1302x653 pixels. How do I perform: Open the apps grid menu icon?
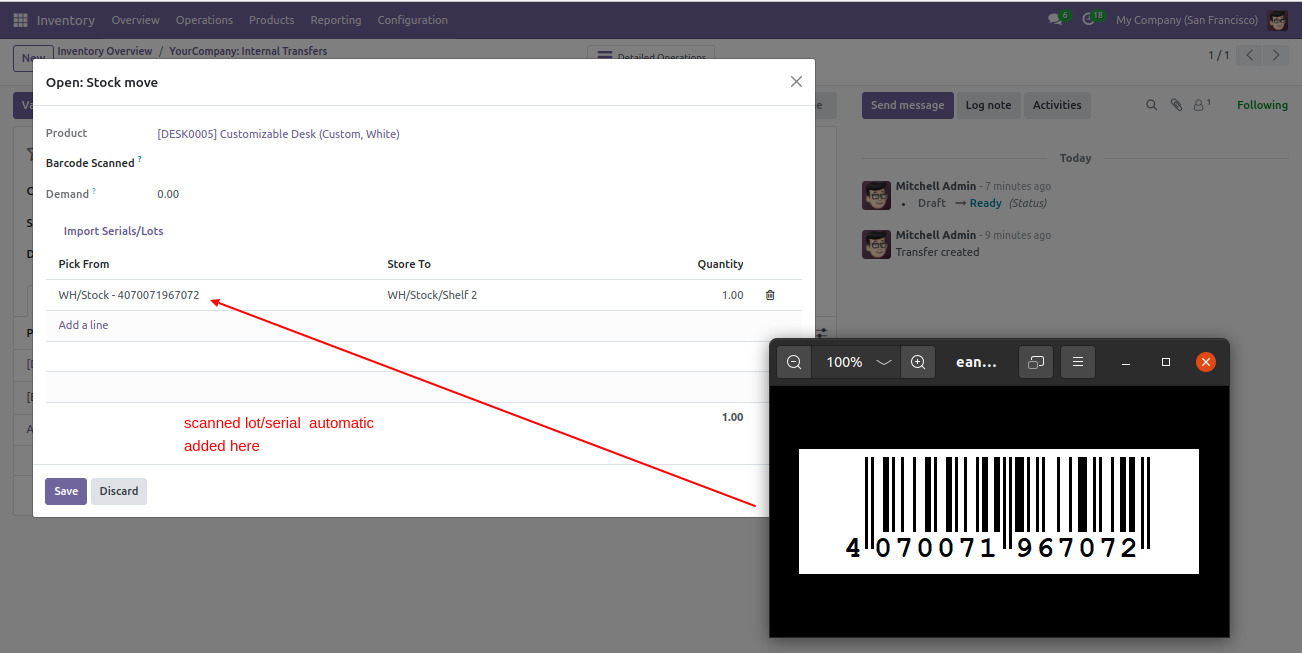(x=20, y=20)
